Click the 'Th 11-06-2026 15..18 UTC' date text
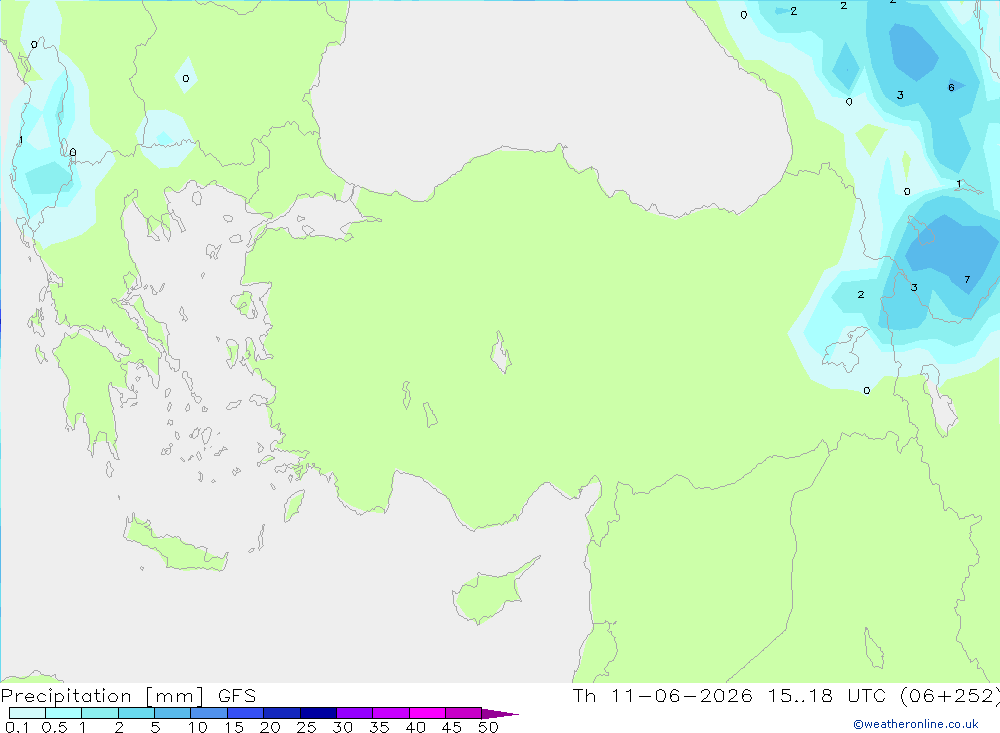This screenshot has height=733, width=1000. (x=730, y=696)
